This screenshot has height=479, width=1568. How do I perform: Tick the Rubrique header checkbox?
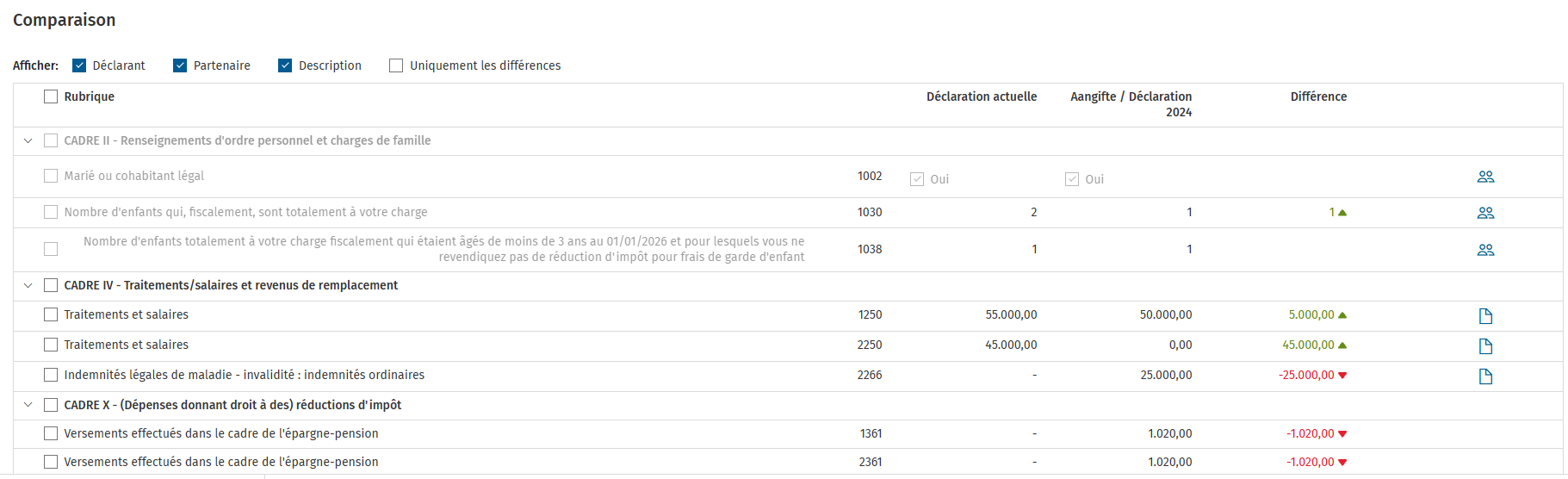click(x=51, y=96)
